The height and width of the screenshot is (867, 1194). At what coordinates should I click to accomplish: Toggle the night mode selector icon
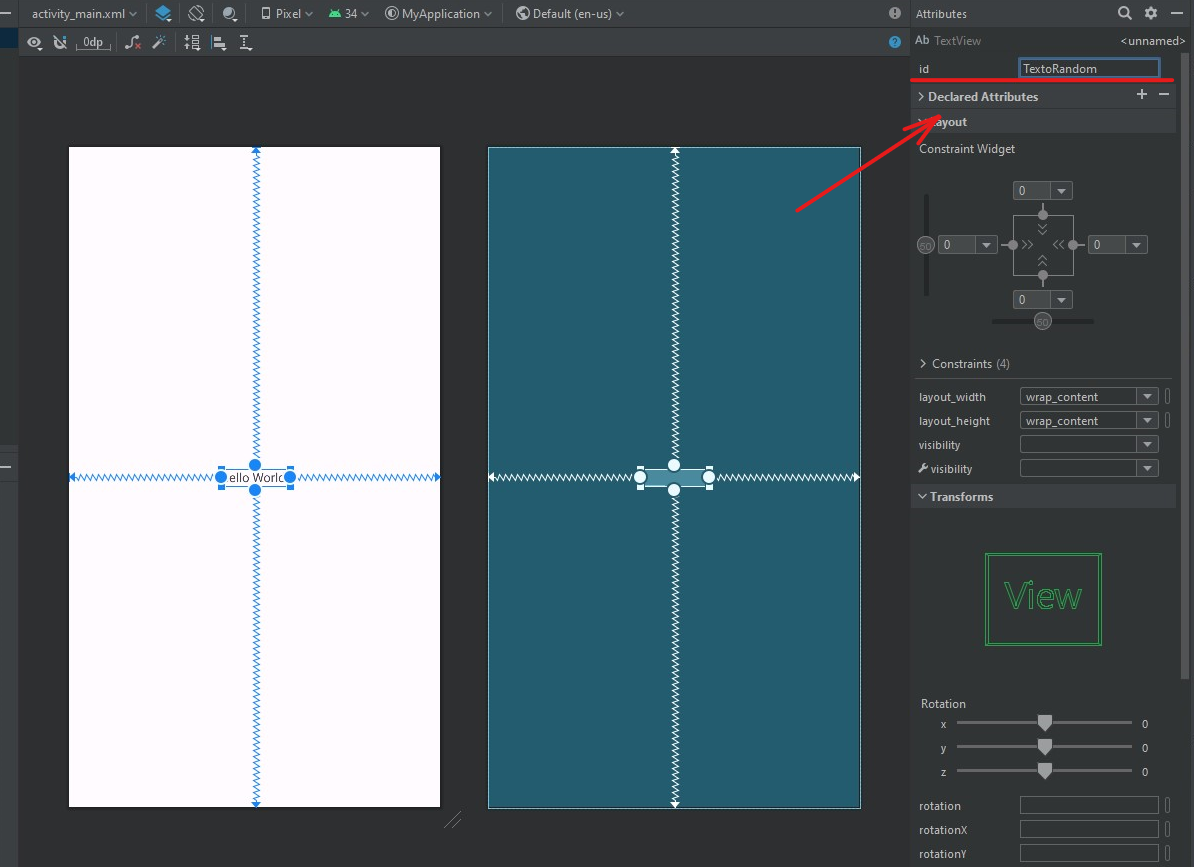231,14
